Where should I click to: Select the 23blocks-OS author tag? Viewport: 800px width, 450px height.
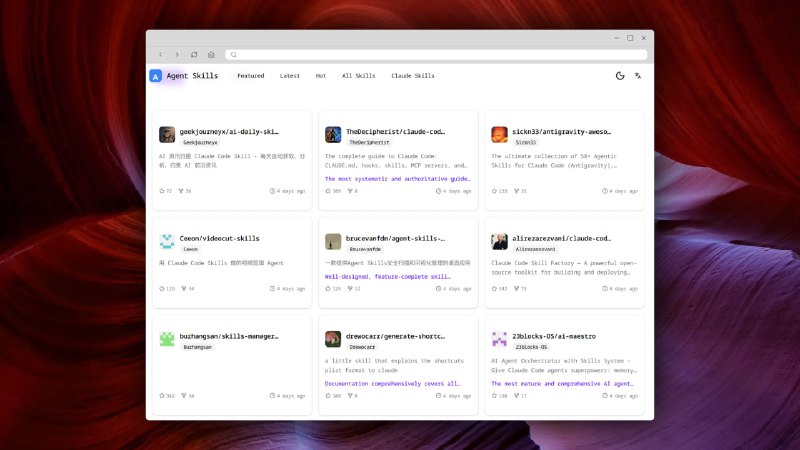click(531, 347)
